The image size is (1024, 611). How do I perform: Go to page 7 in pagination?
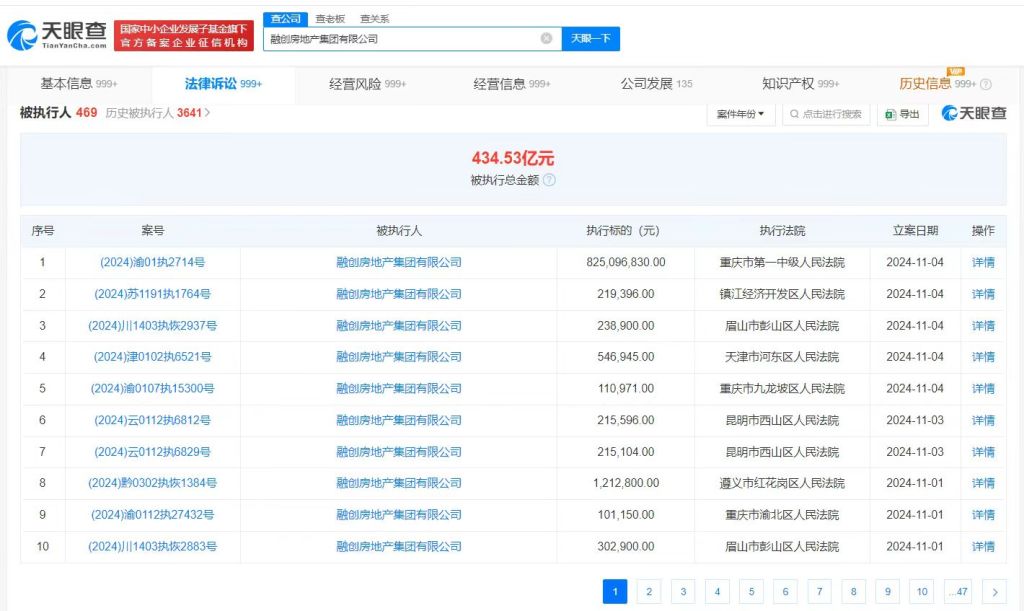[x=819, y=591]
